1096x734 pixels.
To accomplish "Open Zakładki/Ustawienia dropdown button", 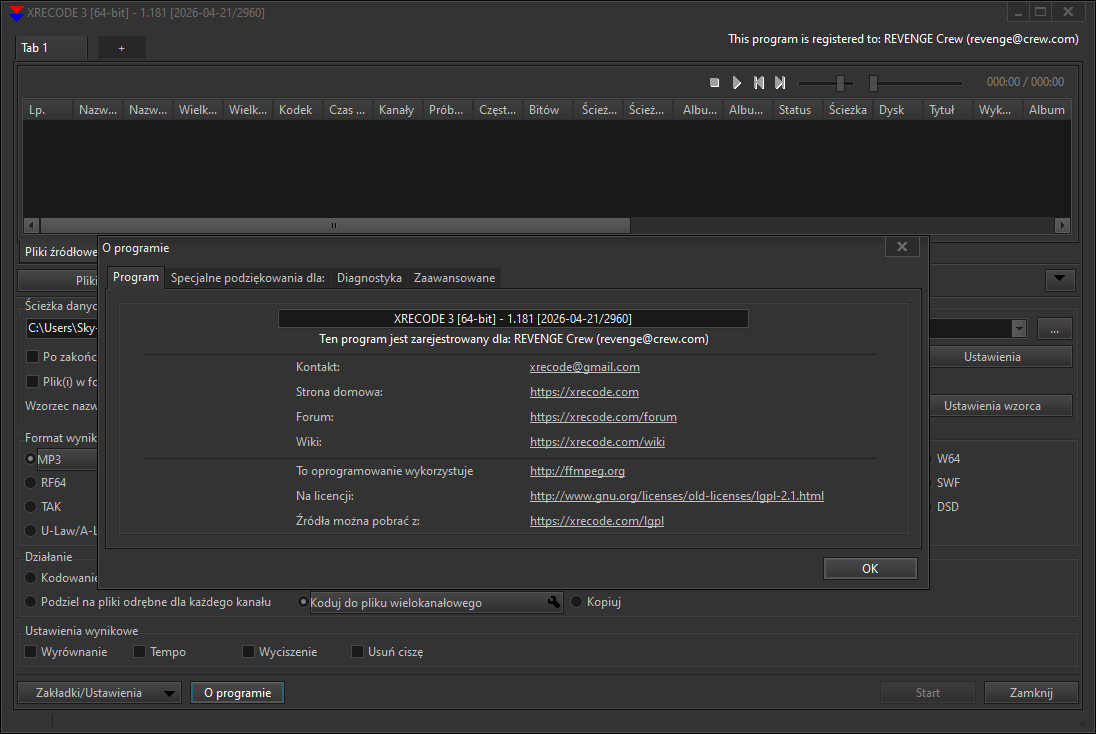I will pyautogui.click(x=99, y=693).
